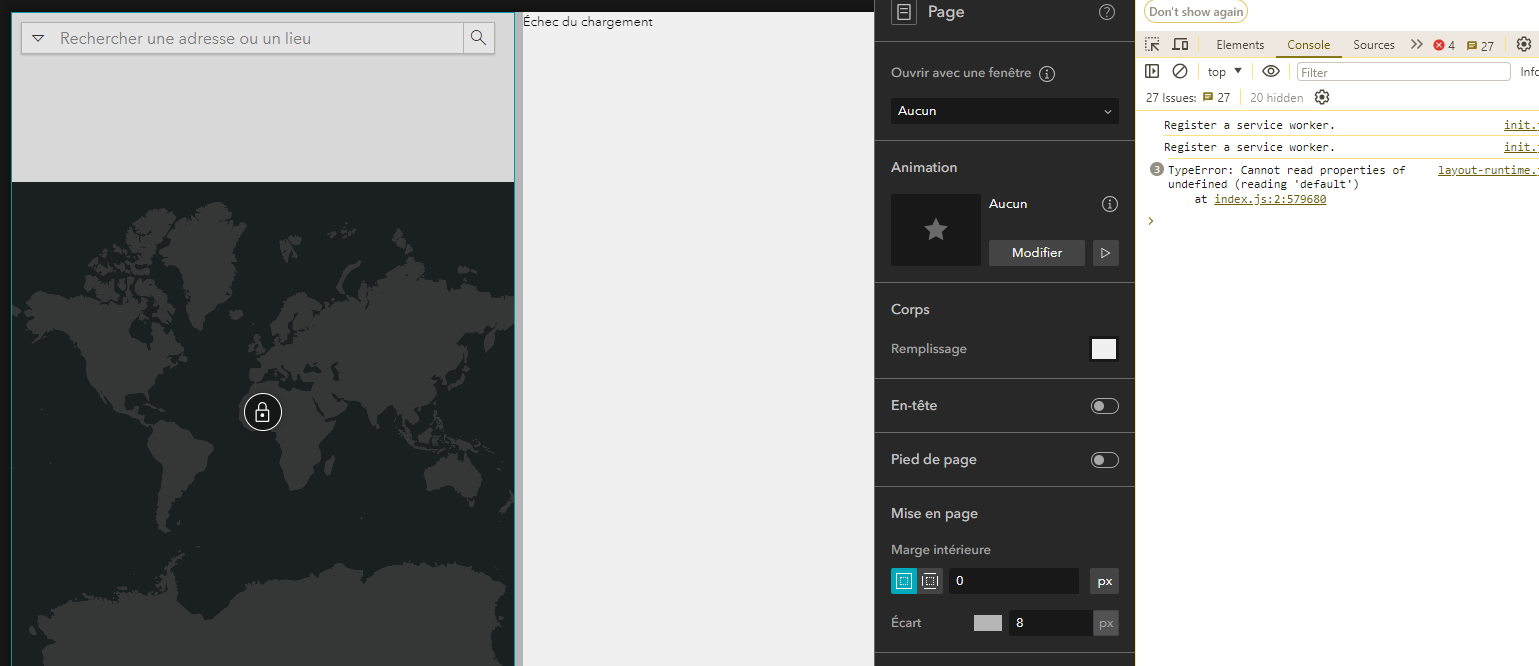Image resolution: width=1539 pixels, height=666 pixels.
Task: Switch to the Elements tab
Action: 1240,45
